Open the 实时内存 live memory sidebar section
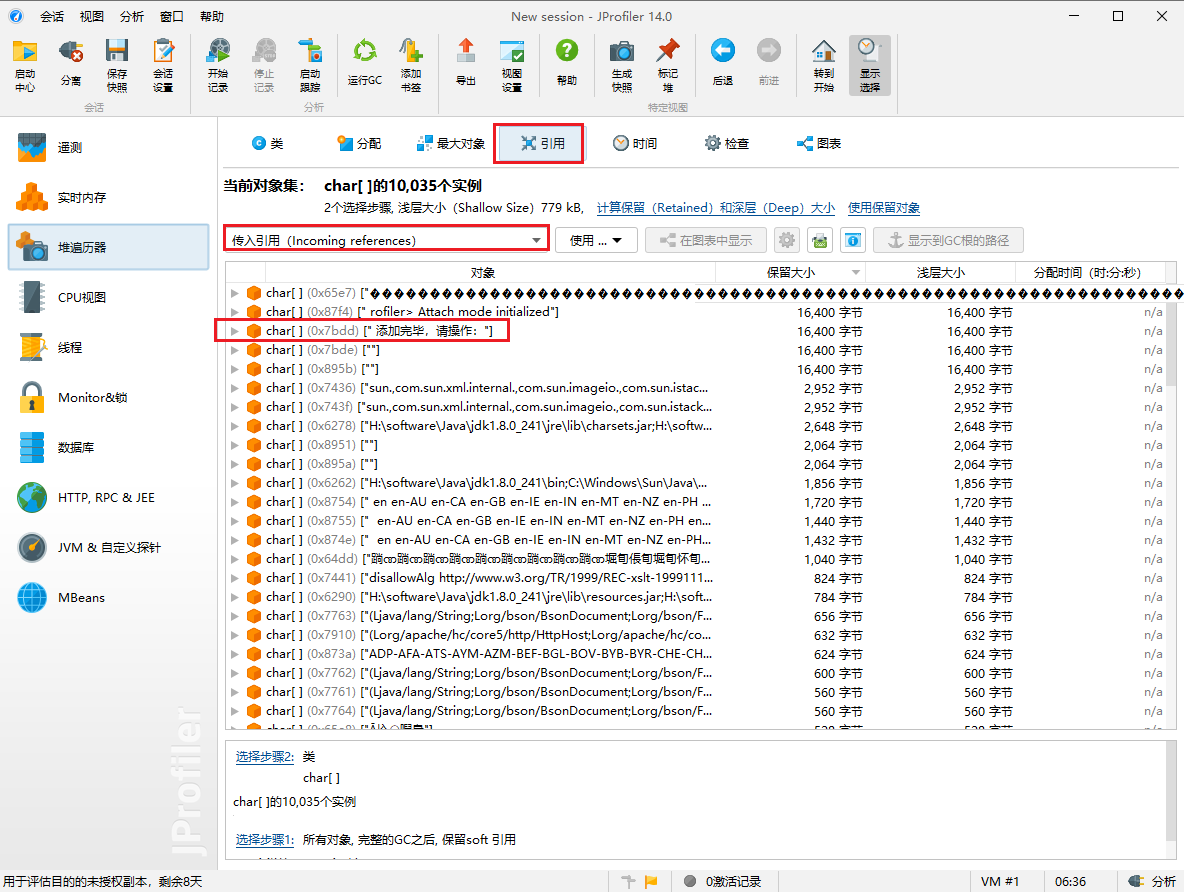This screenshot has width=1184, height=892. click(109, 197)
